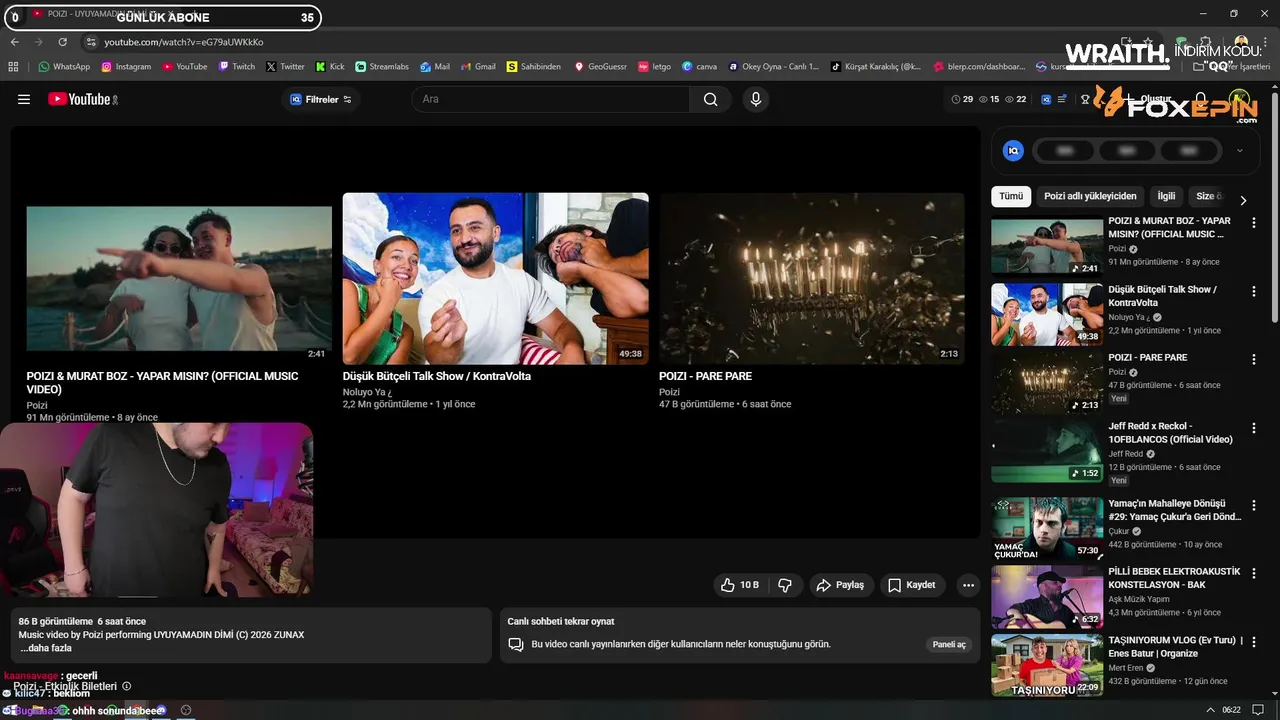
Task: Click Paneli aç to open chat replay
Action: tap(949, 644)
